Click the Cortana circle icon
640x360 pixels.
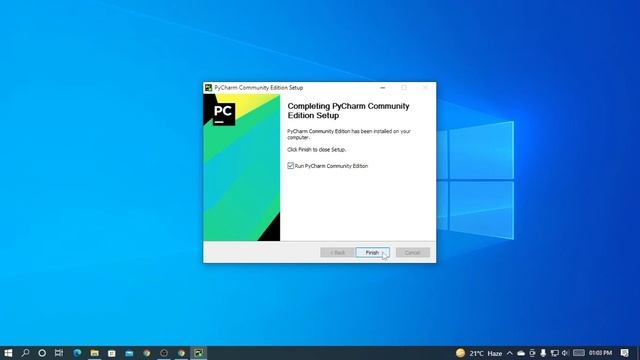[x=42, y=353]
